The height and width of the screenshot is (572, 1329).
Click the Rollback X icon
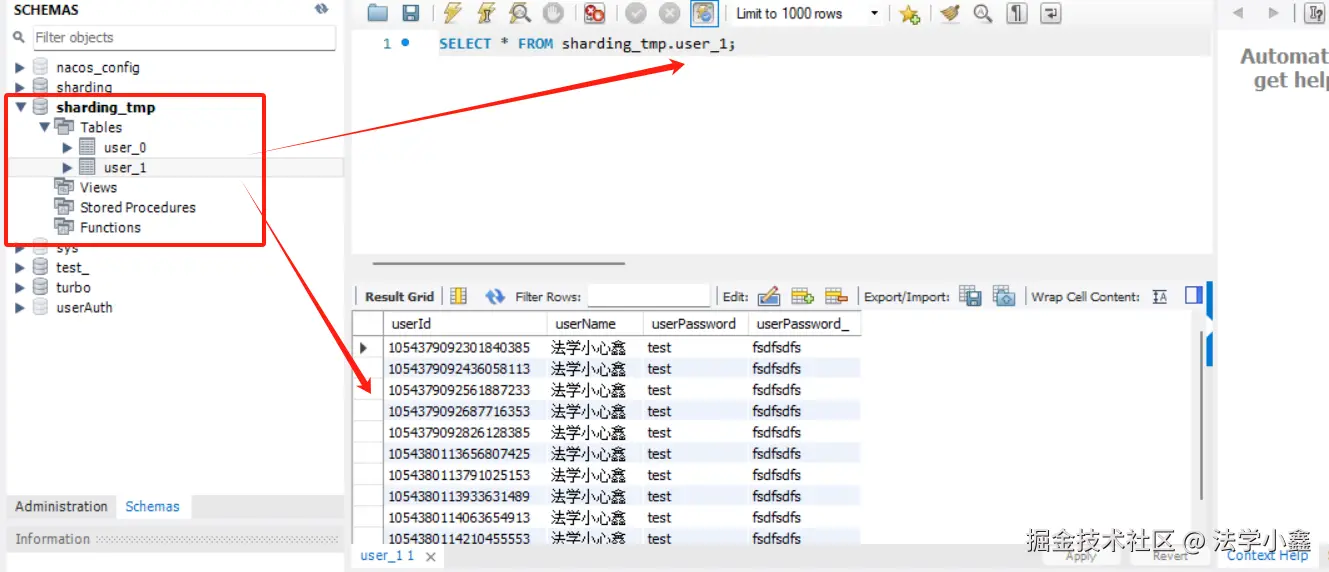(x=669, y=13)
